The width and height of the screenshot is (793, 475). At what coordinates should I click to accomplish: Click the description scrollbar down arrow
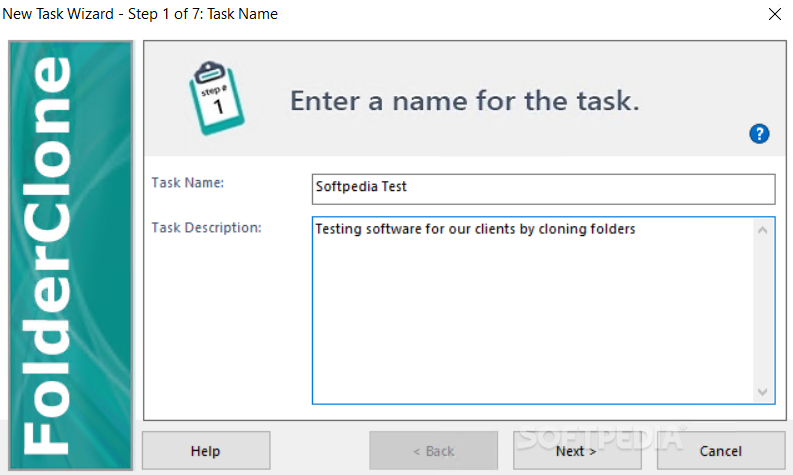pos(763,392)
